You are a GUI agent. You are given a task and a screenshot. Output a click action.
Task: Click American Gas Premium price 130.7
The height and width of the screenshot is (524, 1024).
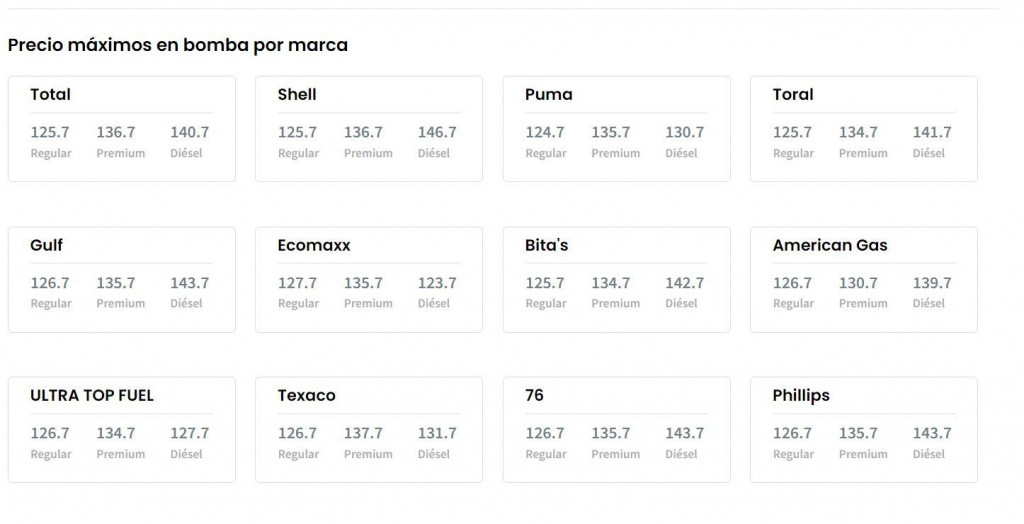pyautogui.click(x=858, y=283)
